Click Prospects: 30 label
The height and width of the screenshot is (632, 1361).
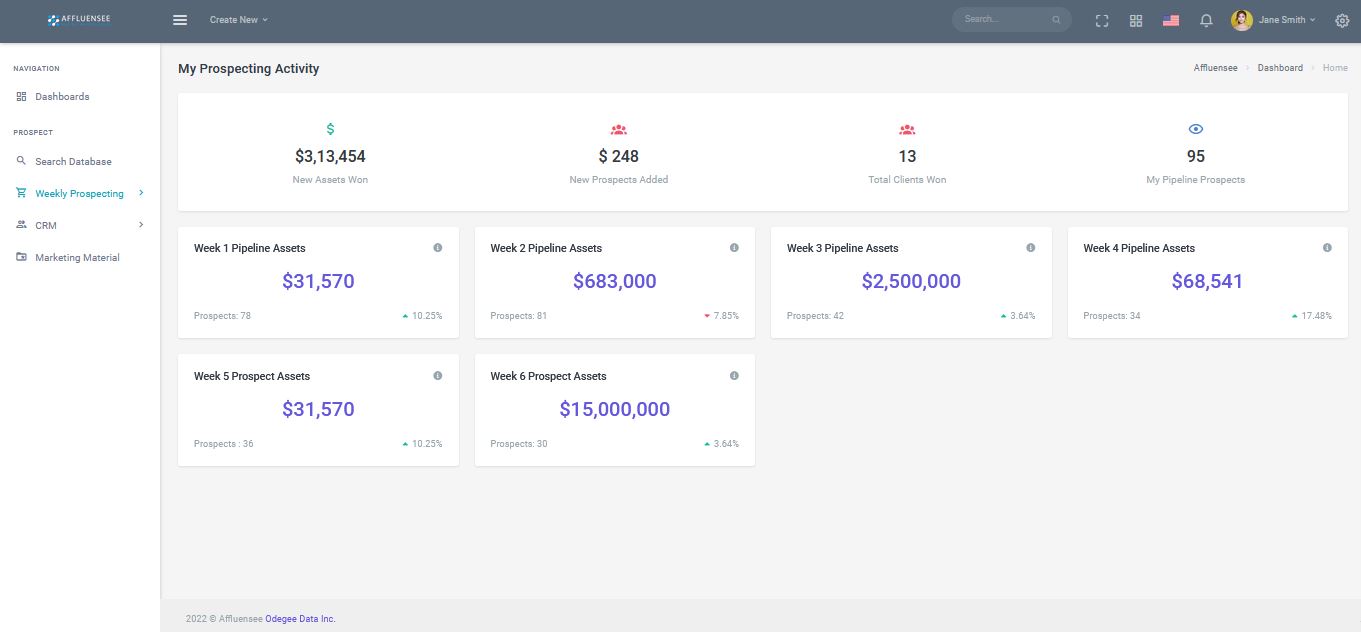click(x=519, y=444)
